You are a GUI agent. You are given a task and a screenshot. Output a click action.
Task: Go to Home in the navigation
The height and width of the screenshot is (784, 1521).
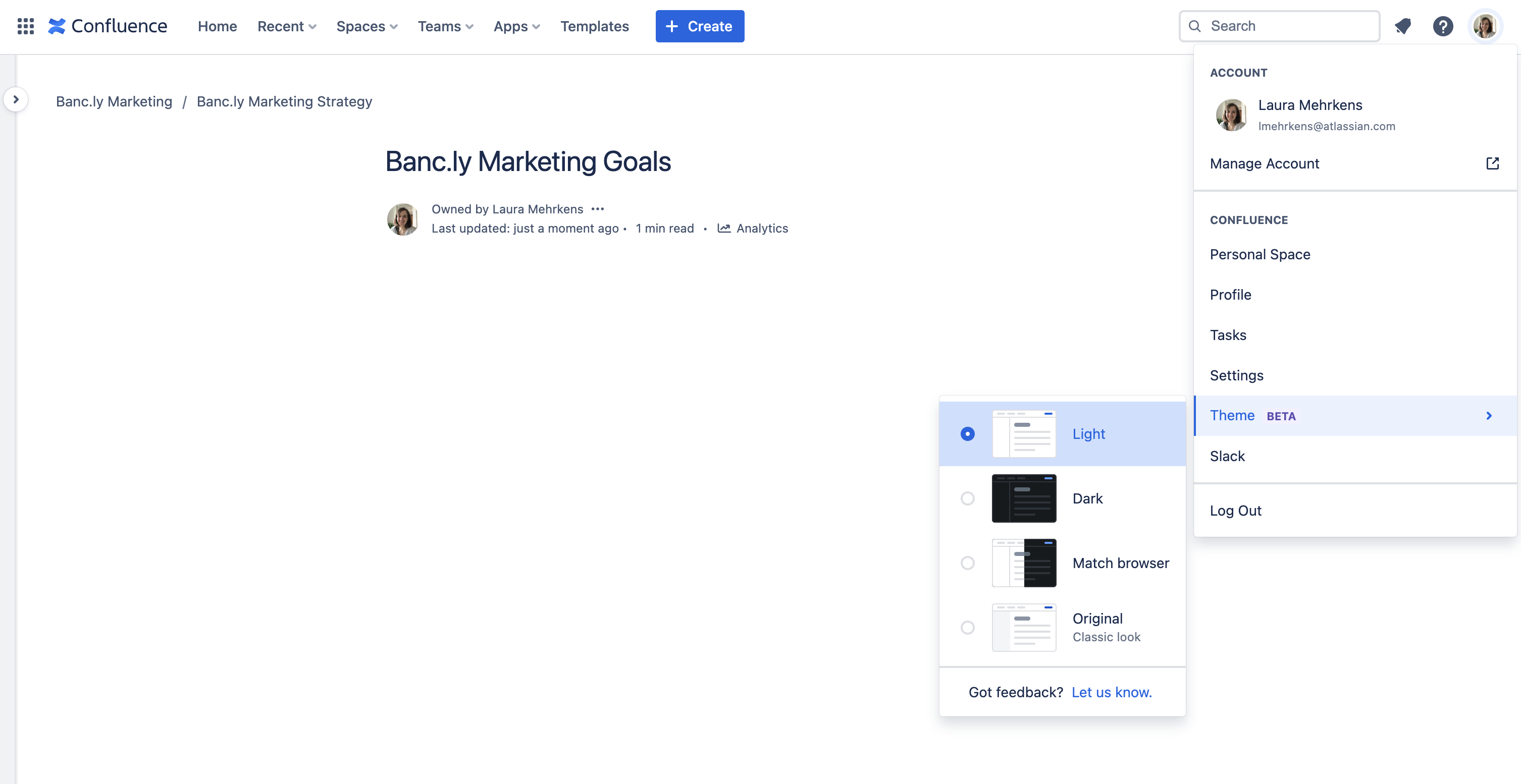pos(217,26)
